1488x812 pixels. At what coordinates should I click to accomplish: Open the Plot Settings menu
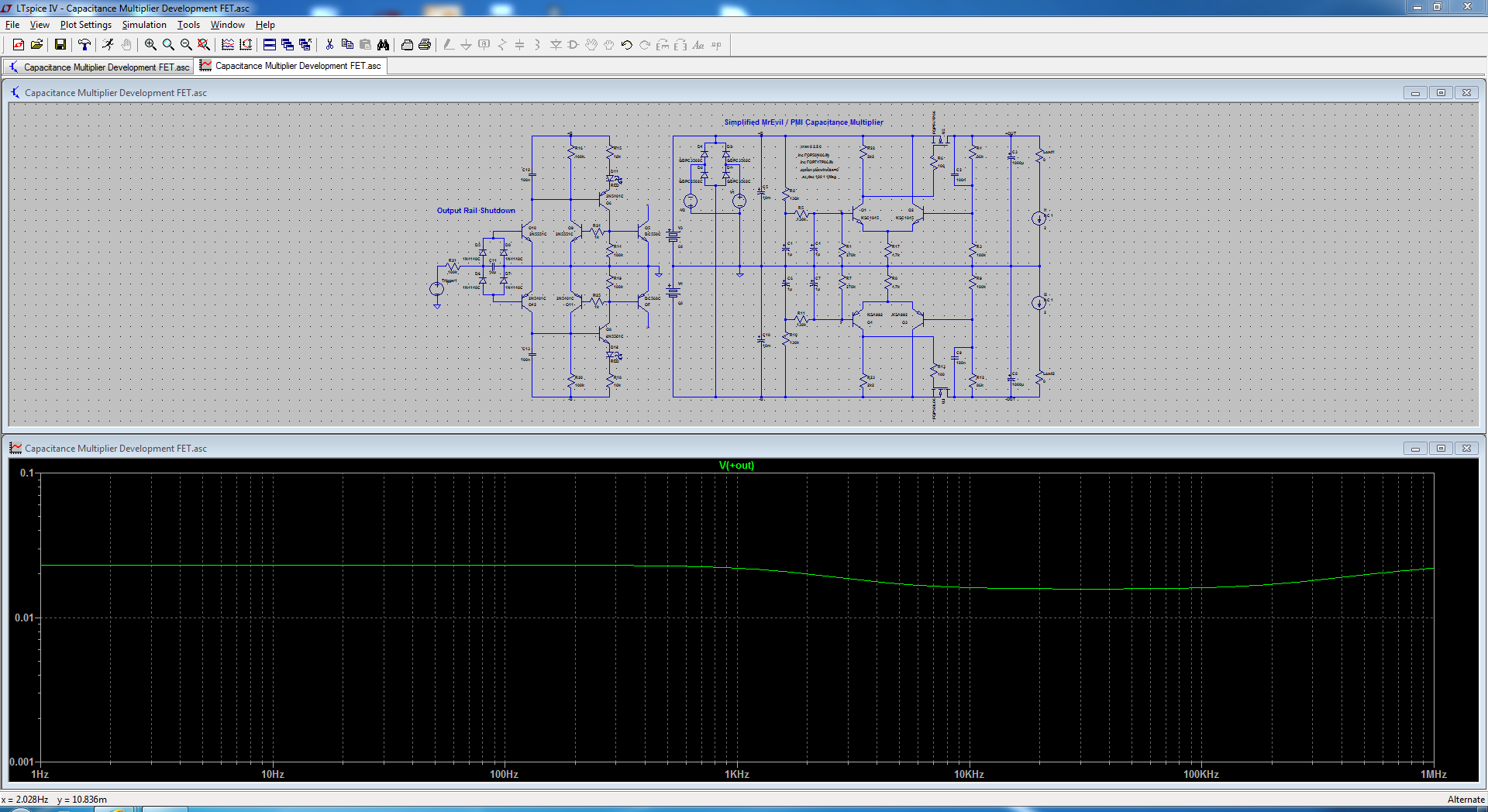[86, 25]
